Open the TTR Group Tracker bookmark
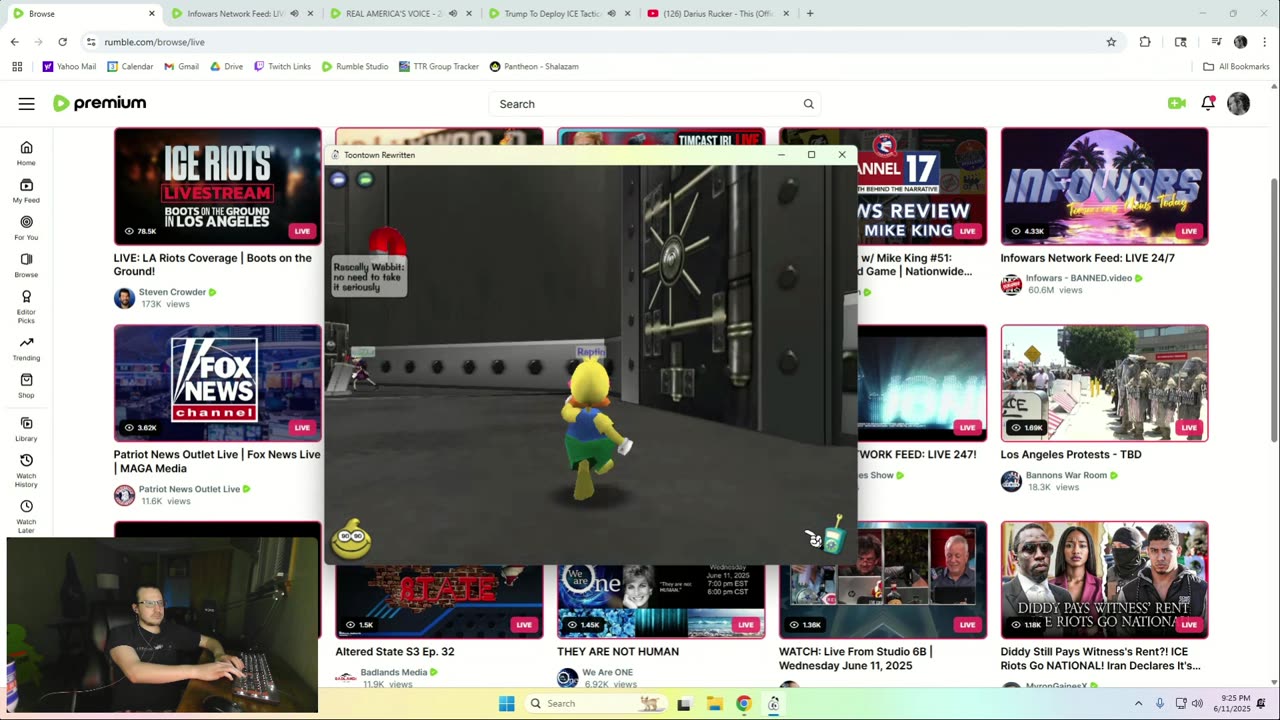Viewport: 1280px width, 720px height. (x=438, y=66)
